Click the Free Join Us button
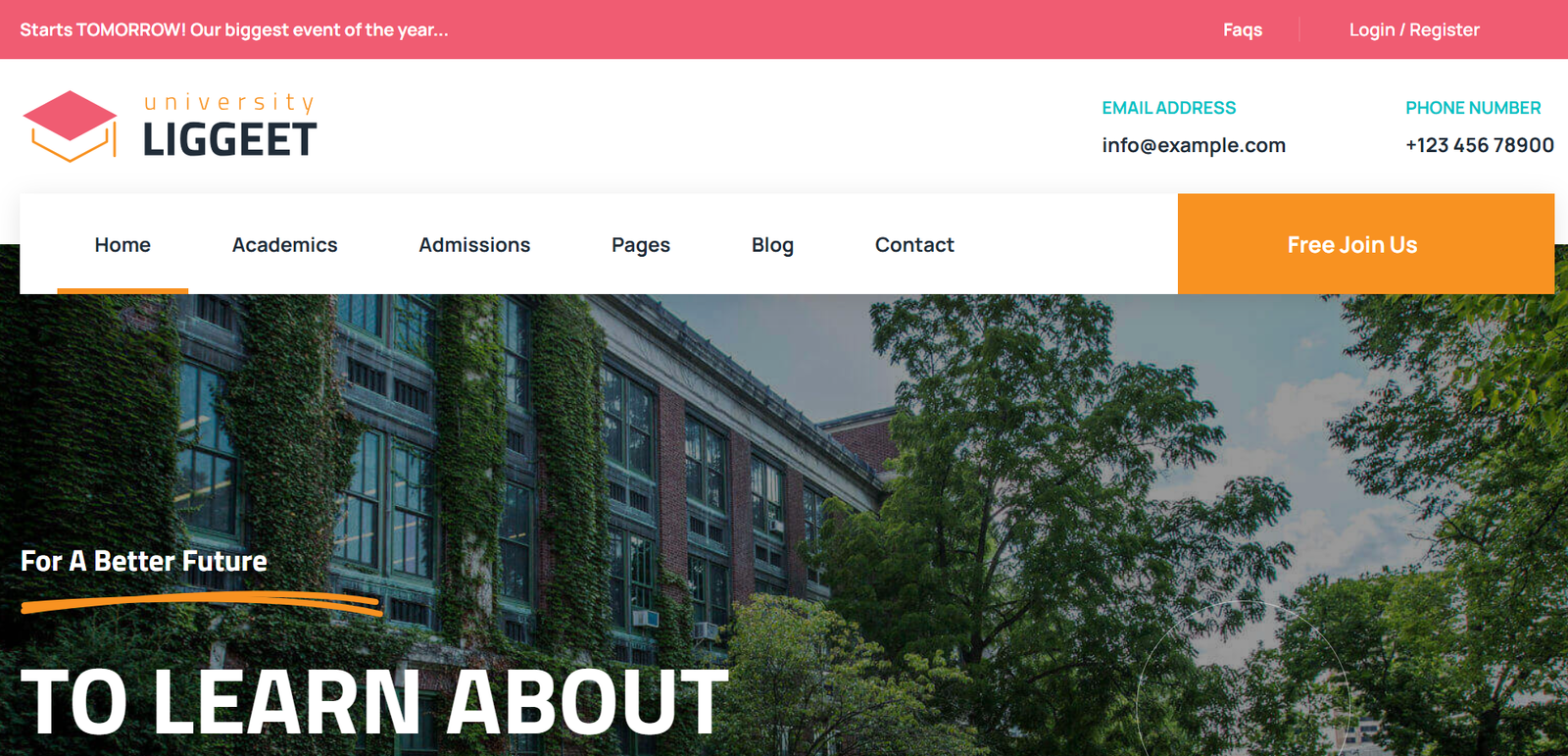This screenshot has height=756, width=1568. (x=1366, y=244)
